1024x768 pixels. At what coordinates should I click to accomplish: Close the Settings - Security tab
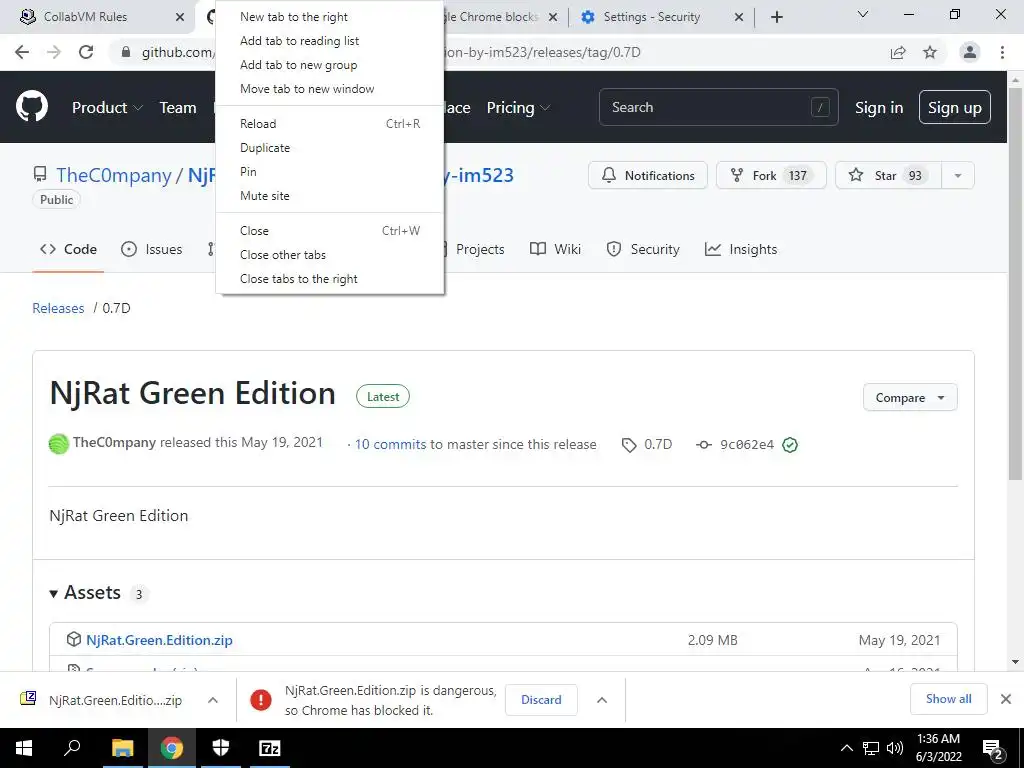click(739, 17)
